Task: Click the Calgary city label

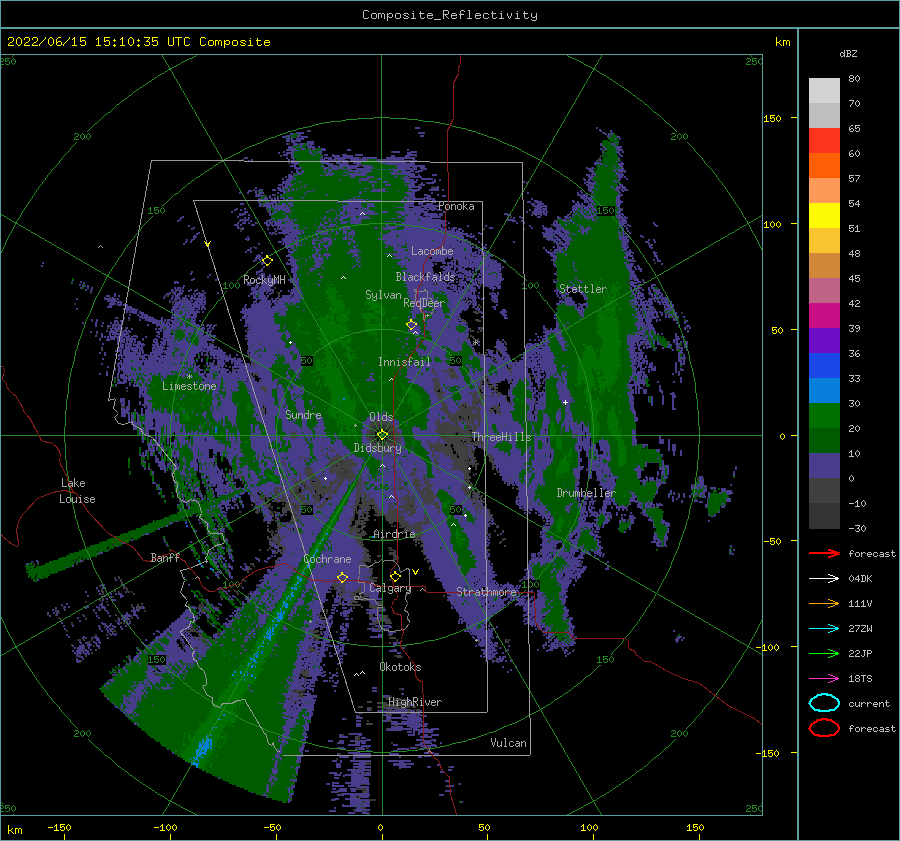Action: [x=390, y=588]
